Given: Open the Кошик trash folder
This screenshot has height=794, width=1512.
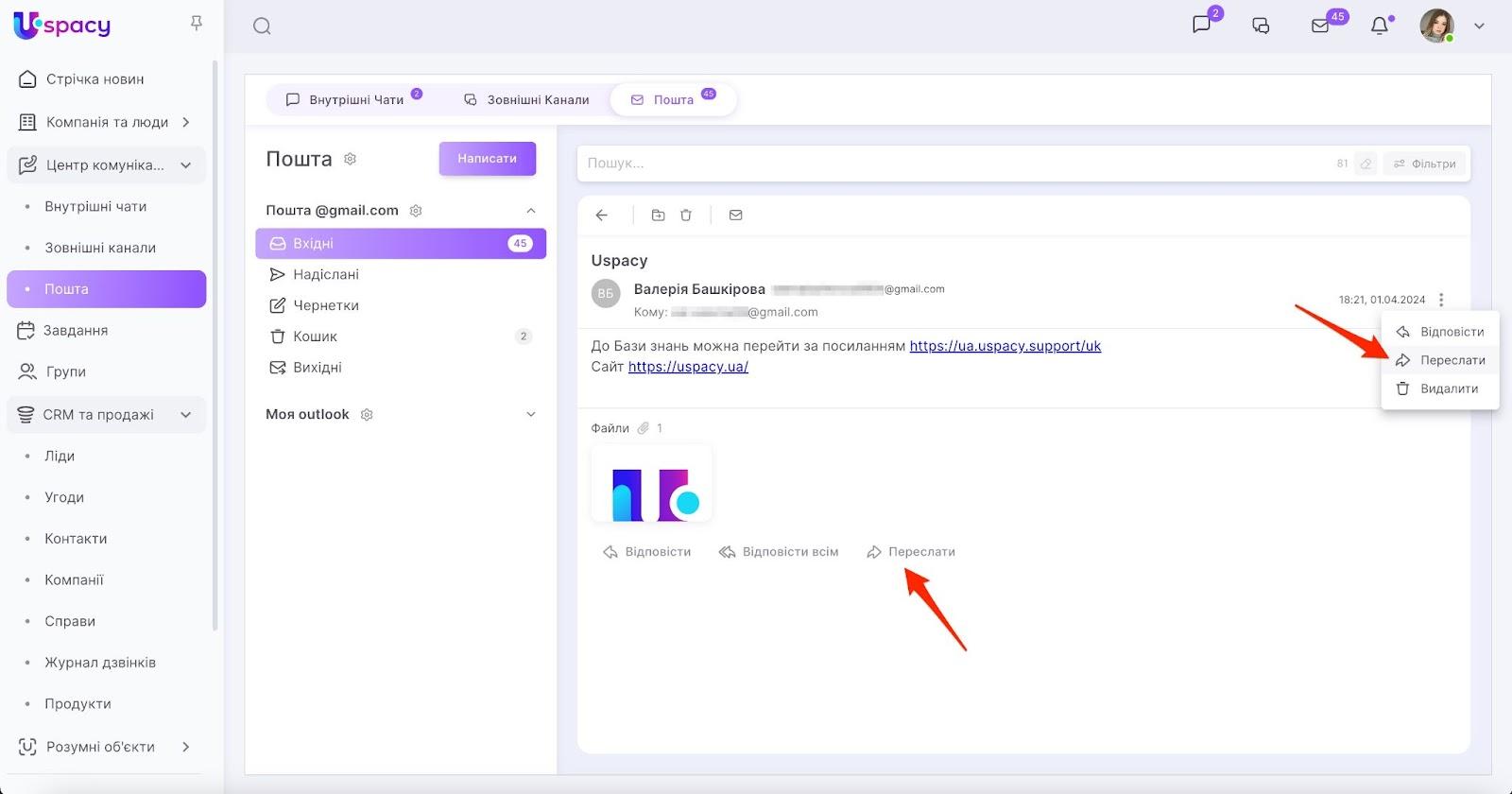Looking at the screenshot, I should click(401, 337).
